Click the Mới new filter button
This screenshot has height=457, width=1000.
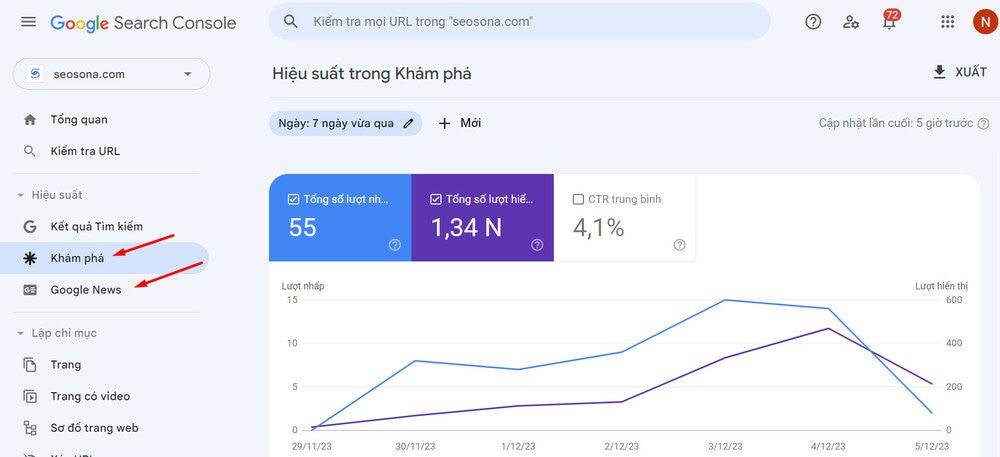pyautogui.click(x=460, y=124)
